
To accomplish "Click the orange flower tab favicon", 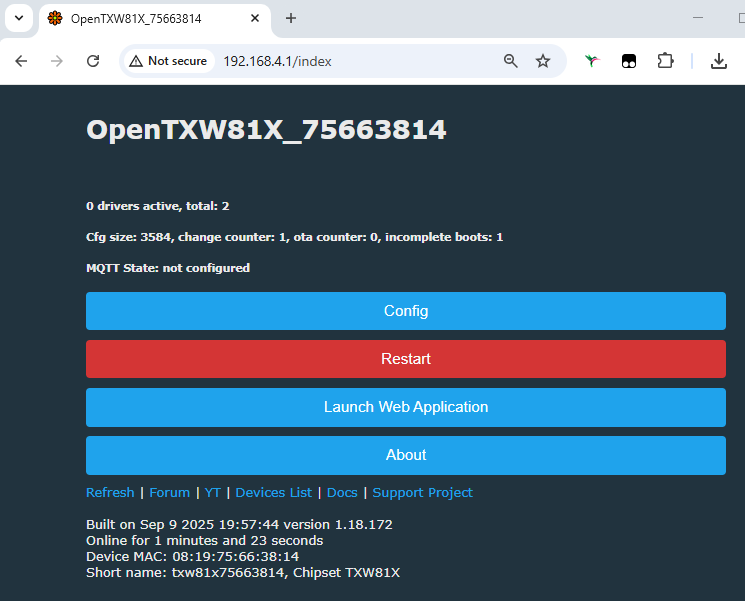I will coord(55,19).
